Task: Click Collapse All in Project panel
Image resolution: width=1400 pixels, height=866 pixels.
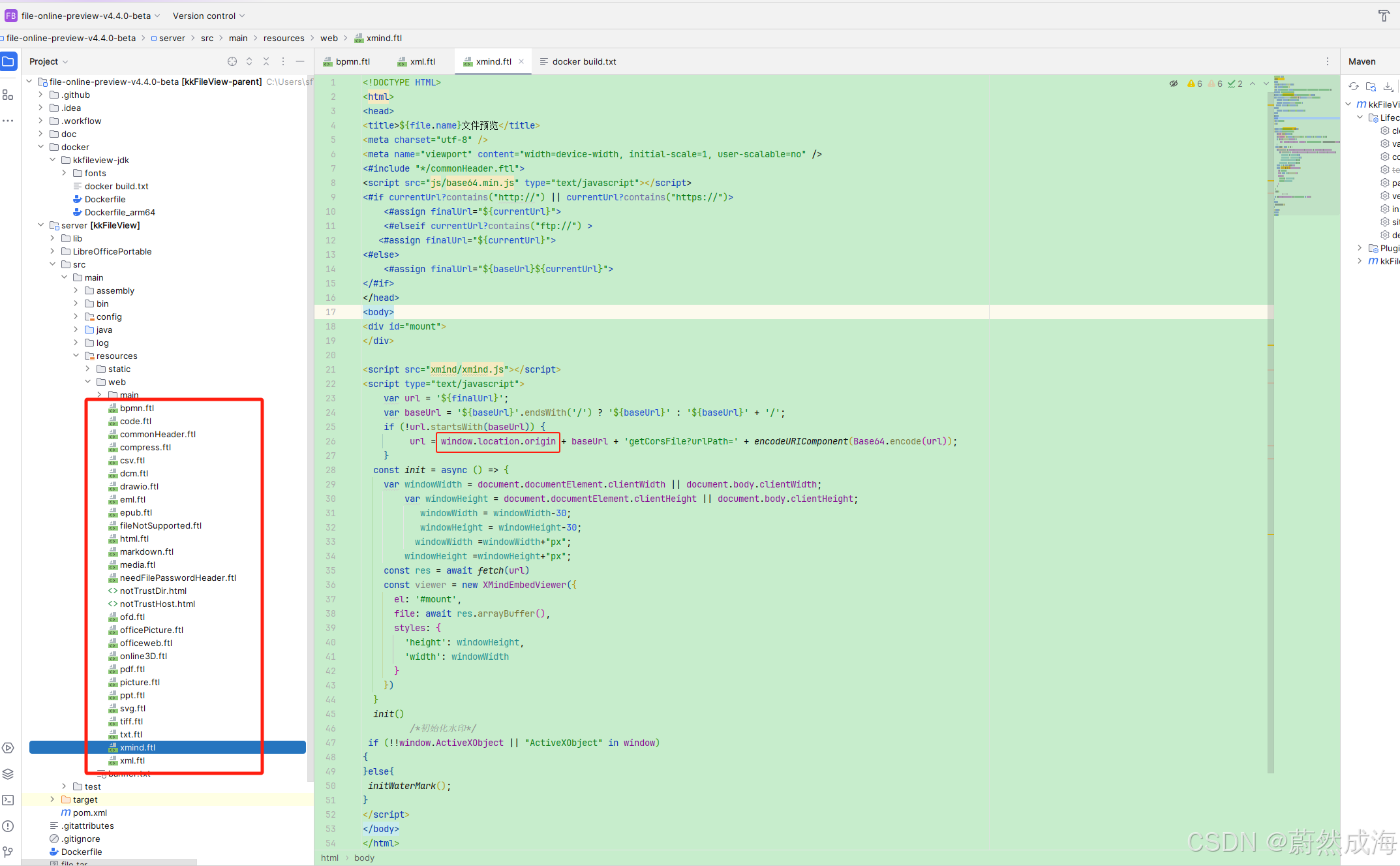Action: [x=266, y=61]
